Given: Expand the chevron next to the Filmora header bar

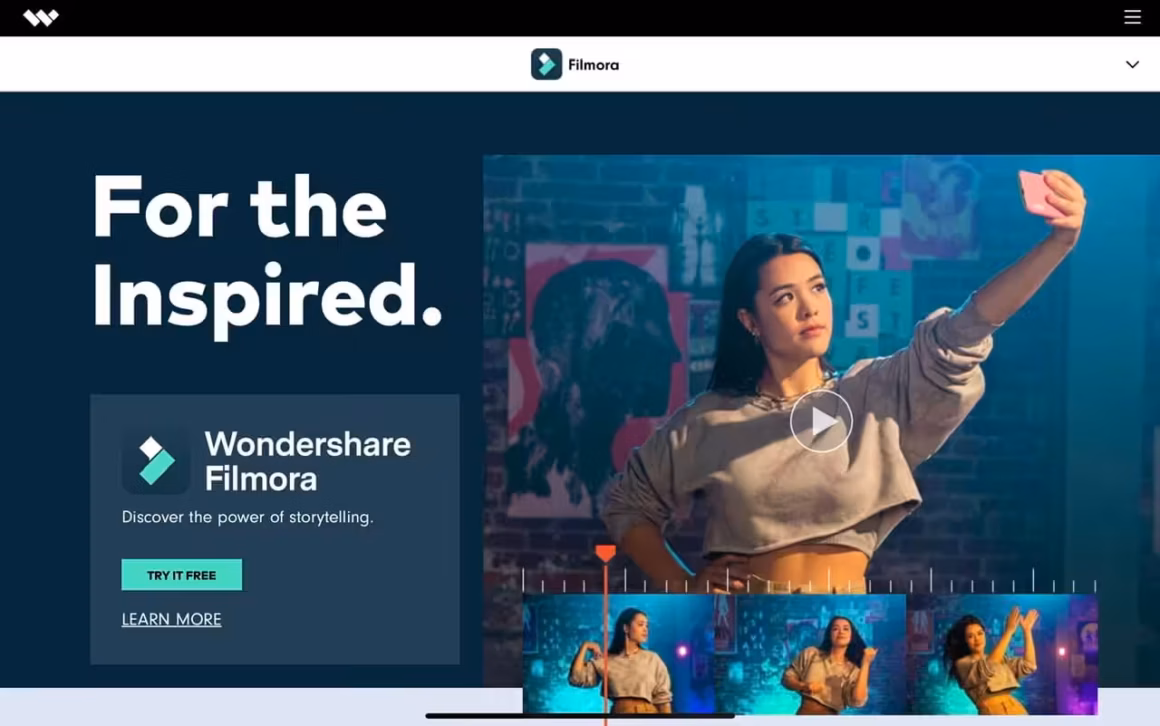Looking at the screenshot, I should coord(1132,64).
